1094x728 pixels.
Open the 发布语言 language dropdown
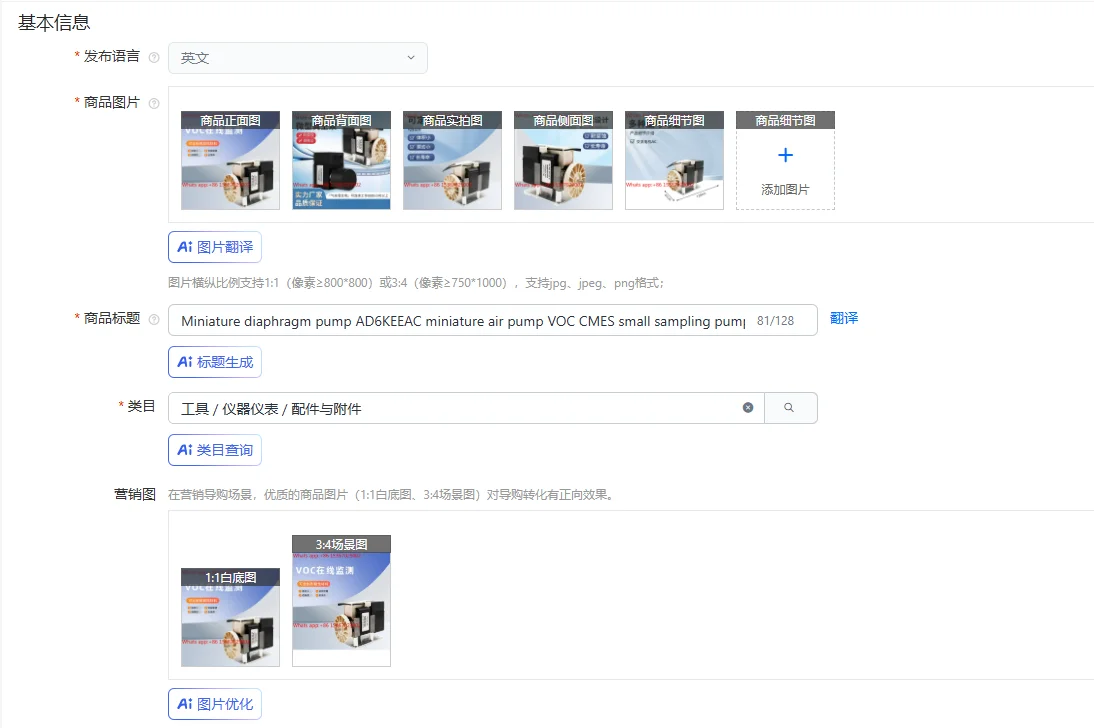click(297, 58)
